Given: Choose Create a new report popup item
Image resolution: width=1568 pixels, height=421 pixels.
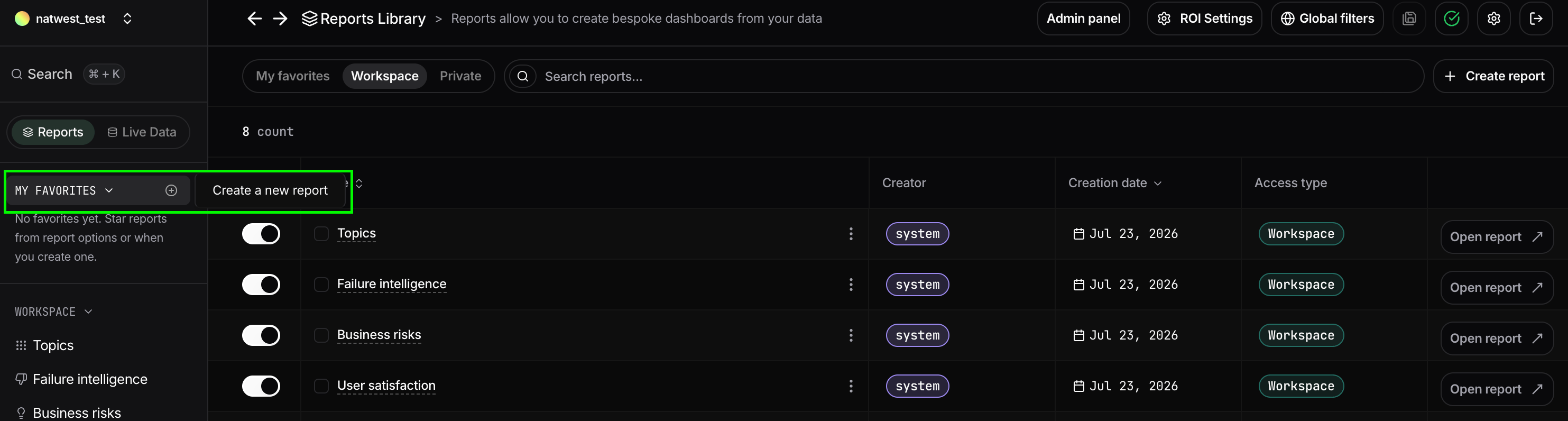Looking at the screenshot, I should [270, 191].
